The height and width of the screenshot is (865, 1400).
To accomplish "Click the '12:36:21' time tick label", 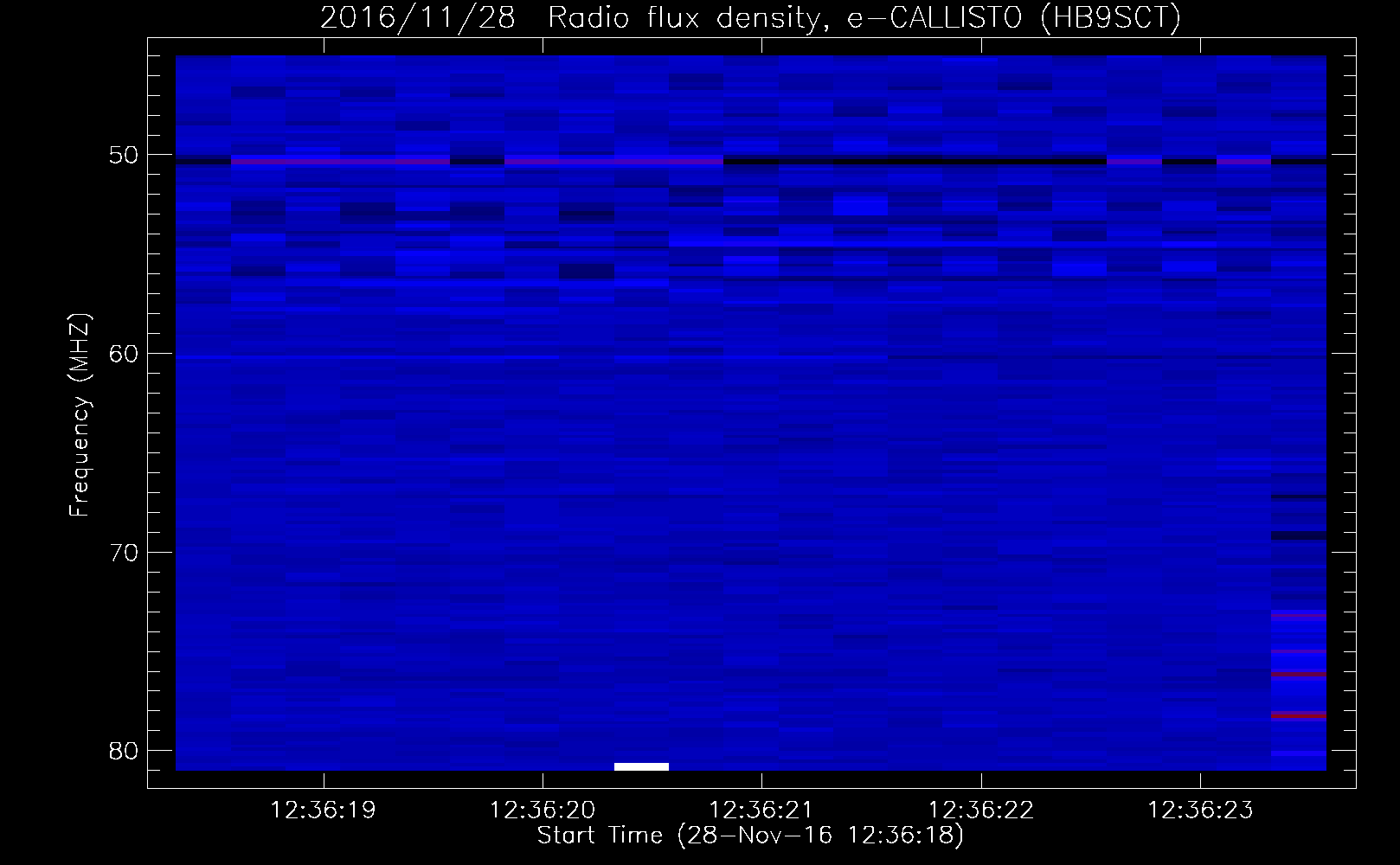I will pos(761,811).
